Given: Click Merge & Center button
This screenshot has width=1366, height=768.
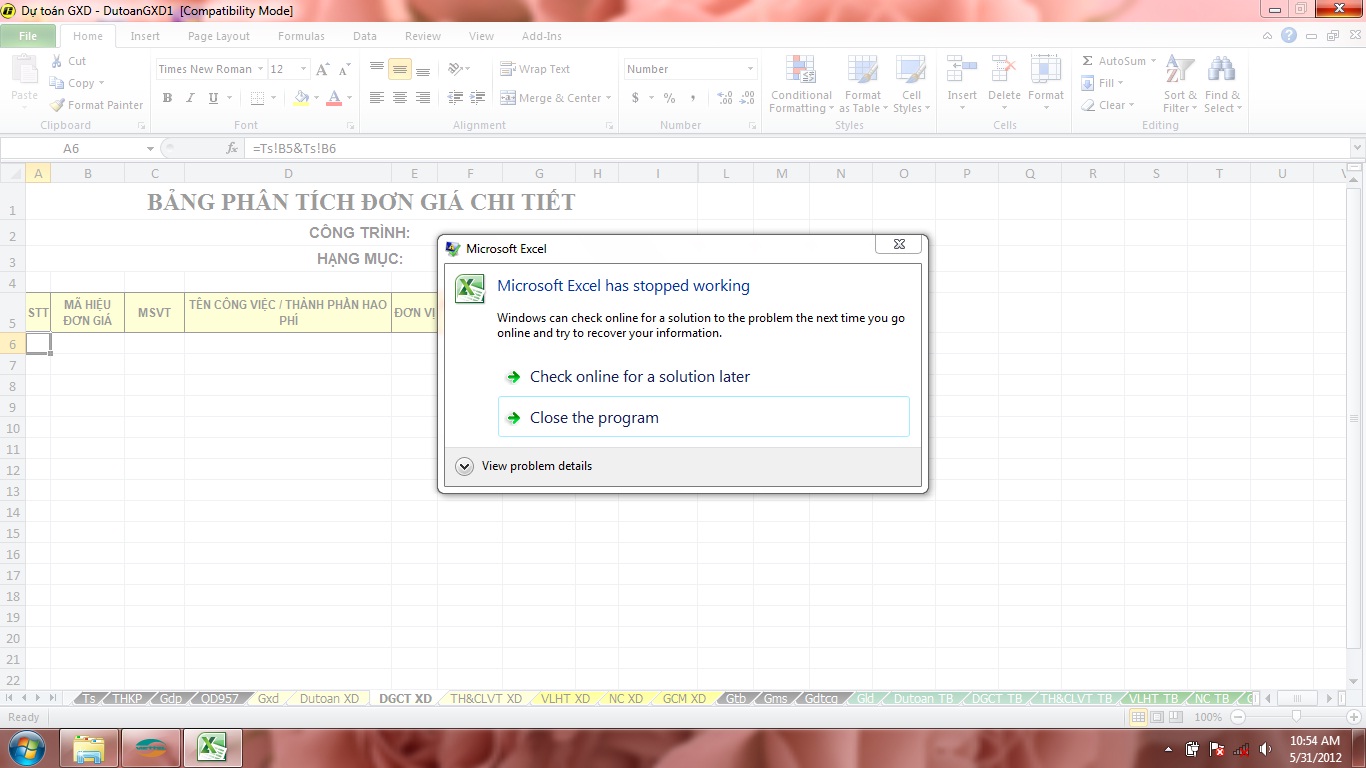Looking at the screenshot, I should pos(552,98).
